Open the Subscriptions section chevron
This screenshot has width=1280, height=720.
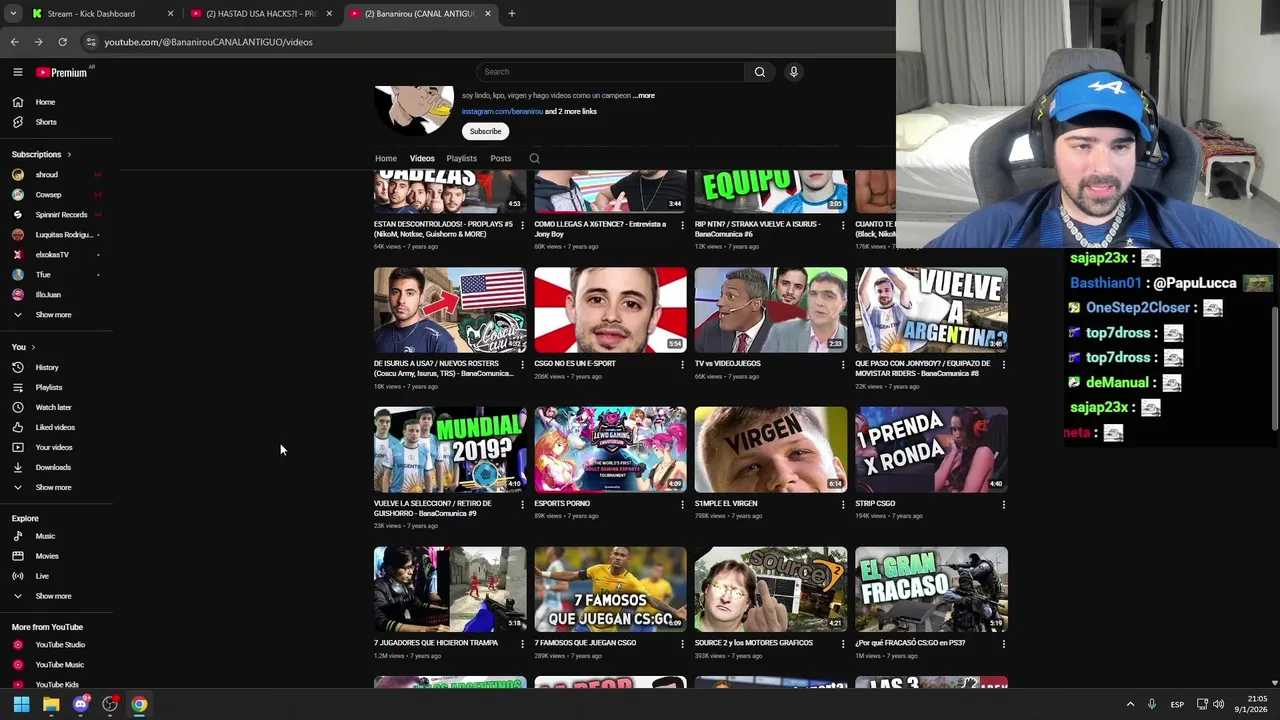click(69, 155)
